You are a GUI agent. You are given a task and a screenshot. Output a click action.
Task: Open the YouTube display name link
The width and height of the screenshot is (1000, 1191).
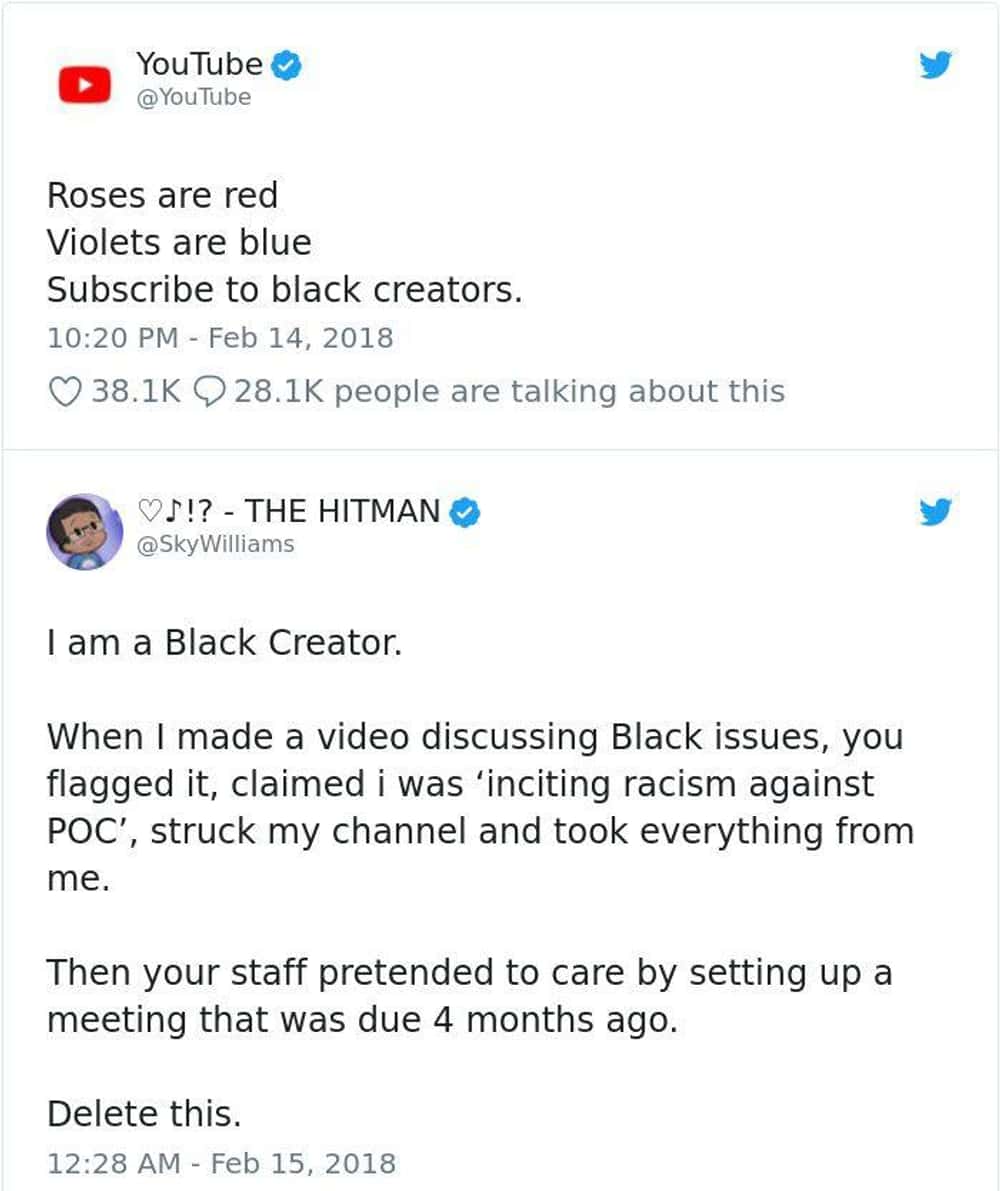coord(199,65)
